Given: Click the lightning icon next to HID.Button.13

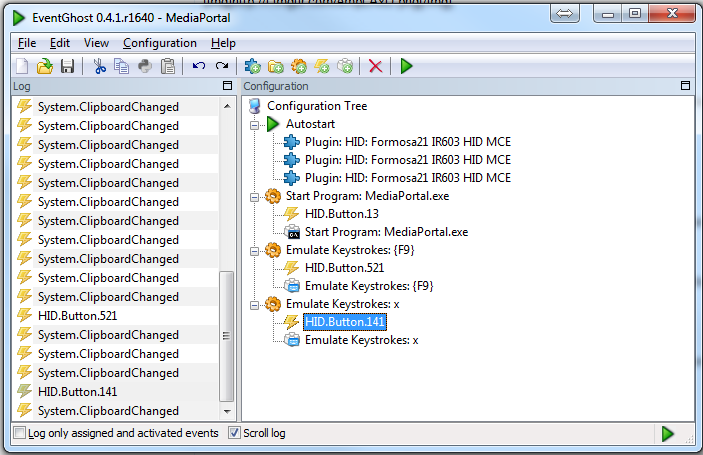Looking at the screenshot, I should pyautogui.click(x=291, y=214).
